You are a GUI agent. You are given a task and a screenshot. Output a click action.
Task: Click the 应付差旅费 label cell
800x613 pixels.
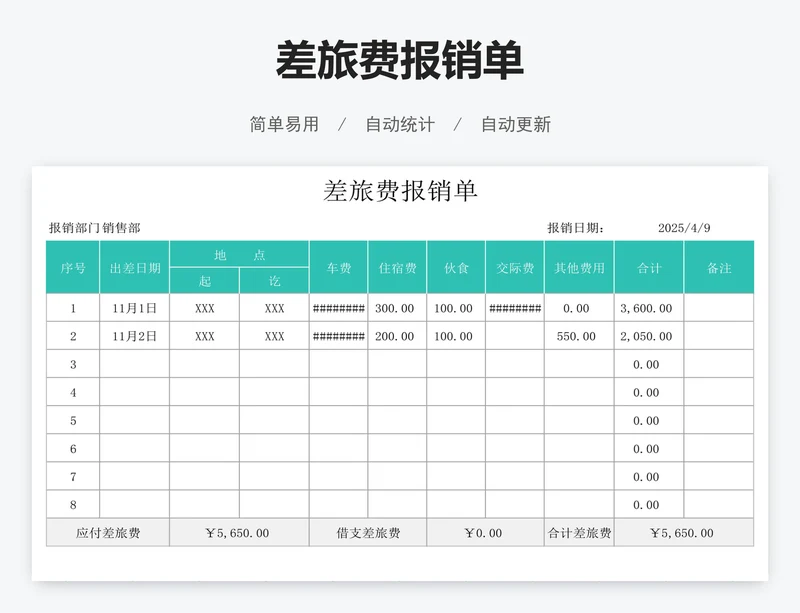coord(108,532)
